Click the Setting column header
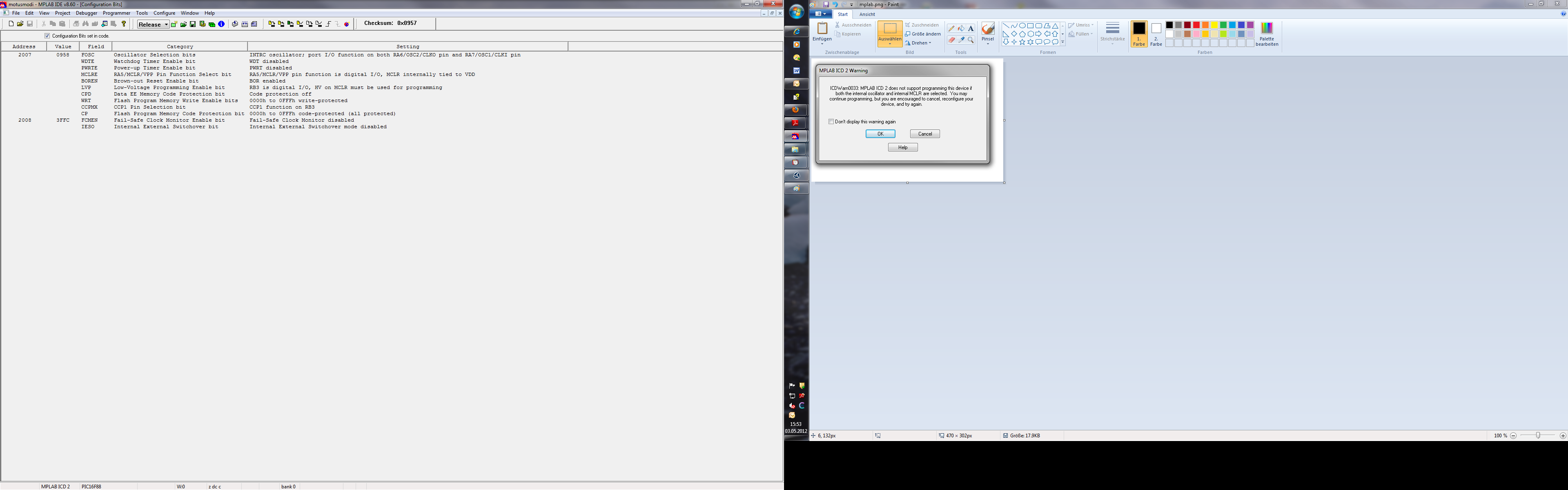 pos(407,46)
